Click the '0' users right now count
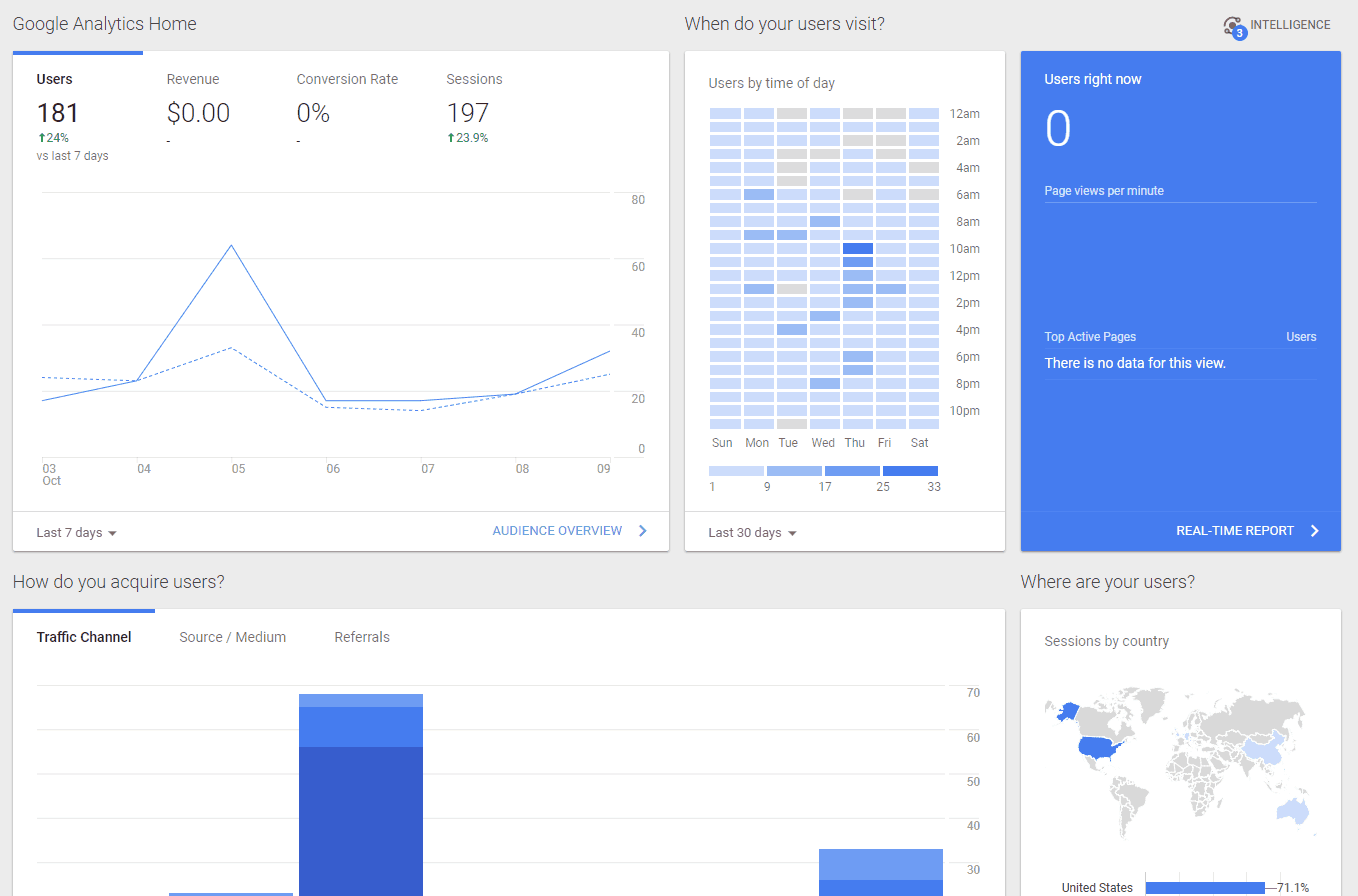 point(1058,129)
